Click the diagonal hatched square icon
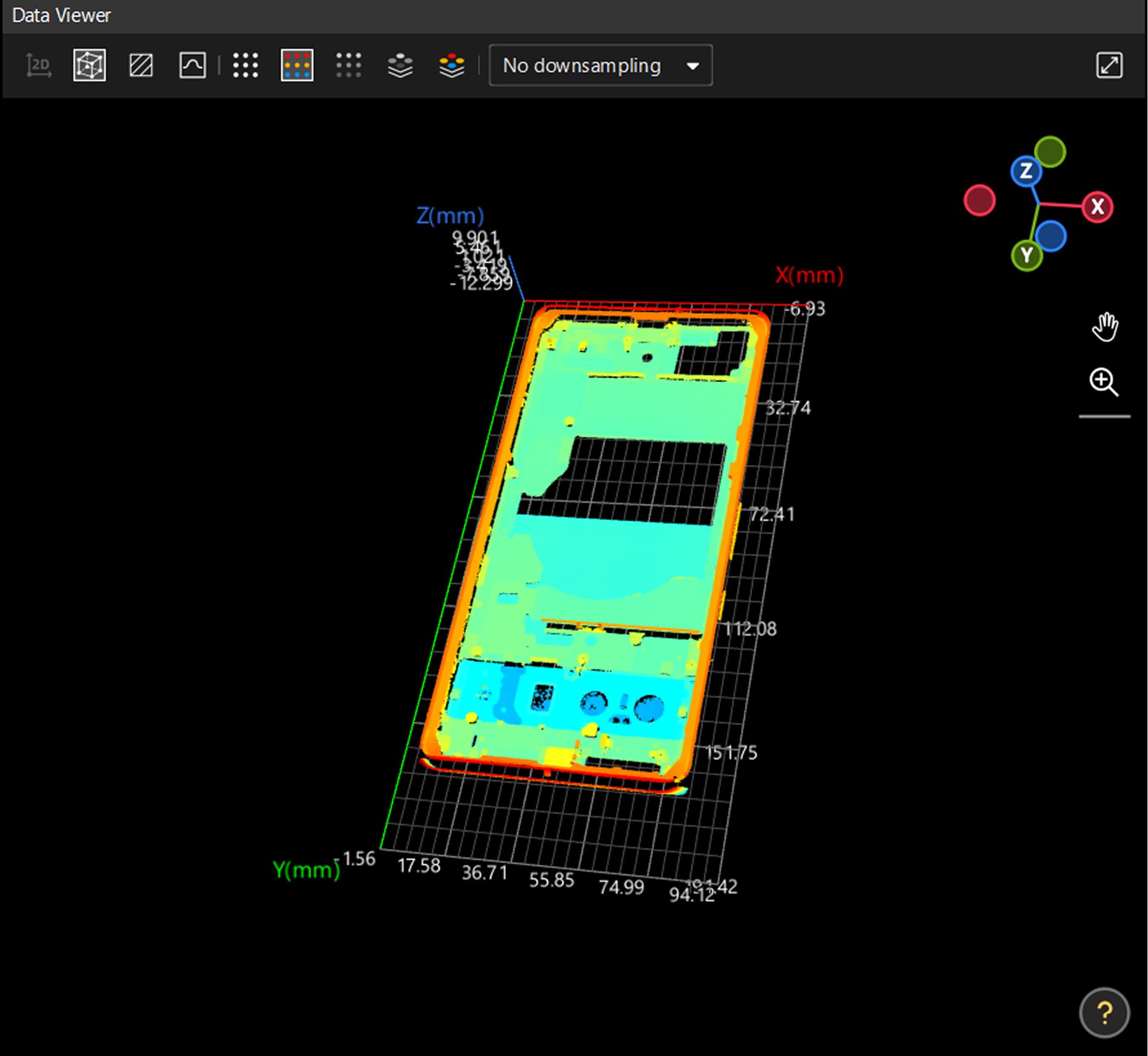 click(141, 65)
